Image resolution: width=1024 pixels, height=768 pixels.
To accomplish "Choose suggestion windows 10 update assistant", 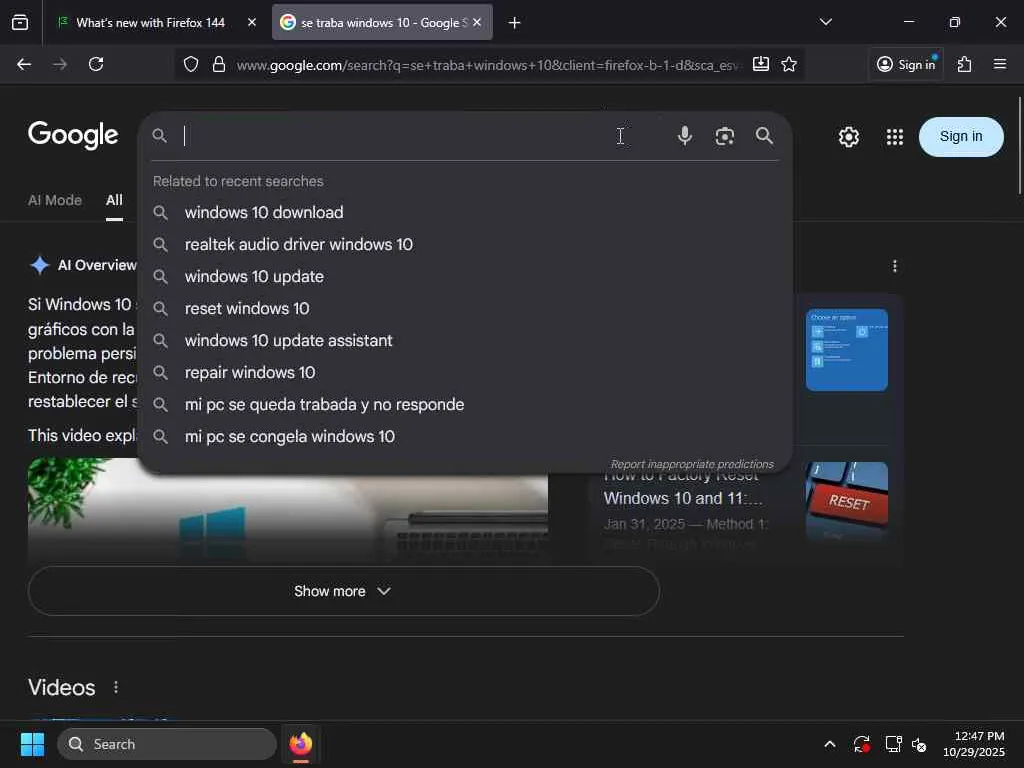I will pyautogui.click(x=465, y=340).
